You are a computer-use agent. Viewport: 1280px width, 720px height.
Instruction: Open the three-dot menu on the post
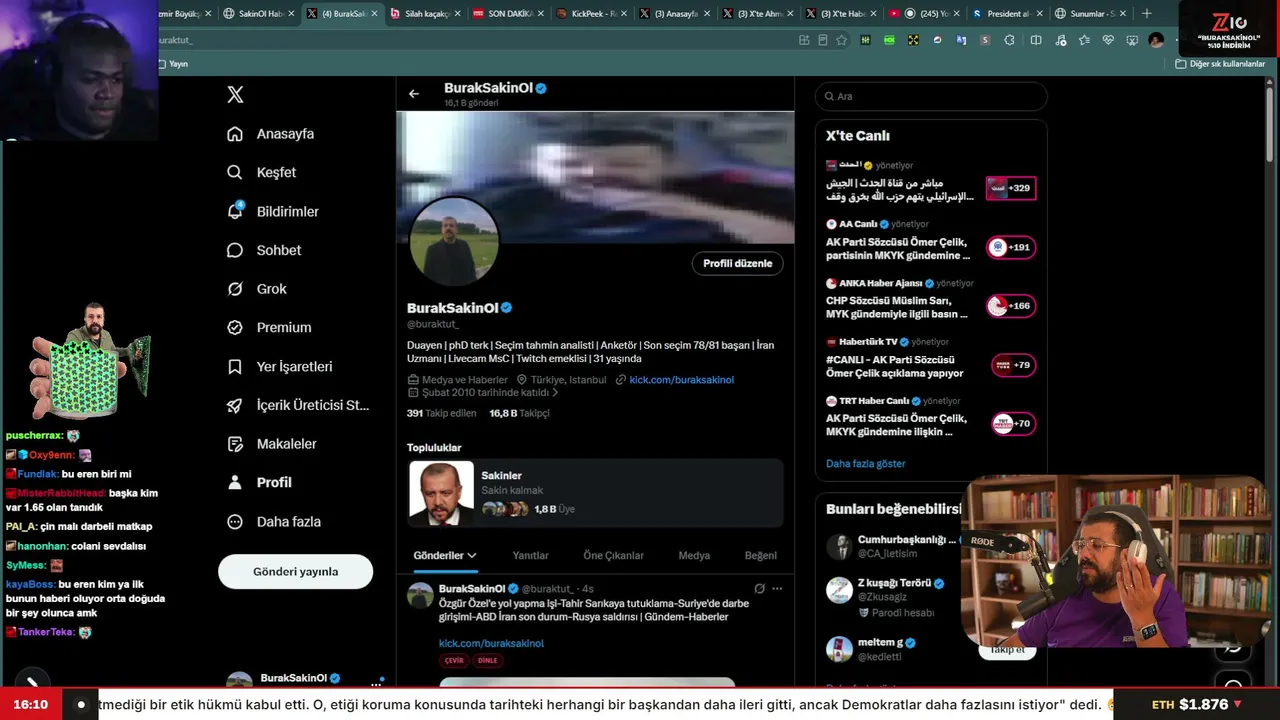(777, 589)
